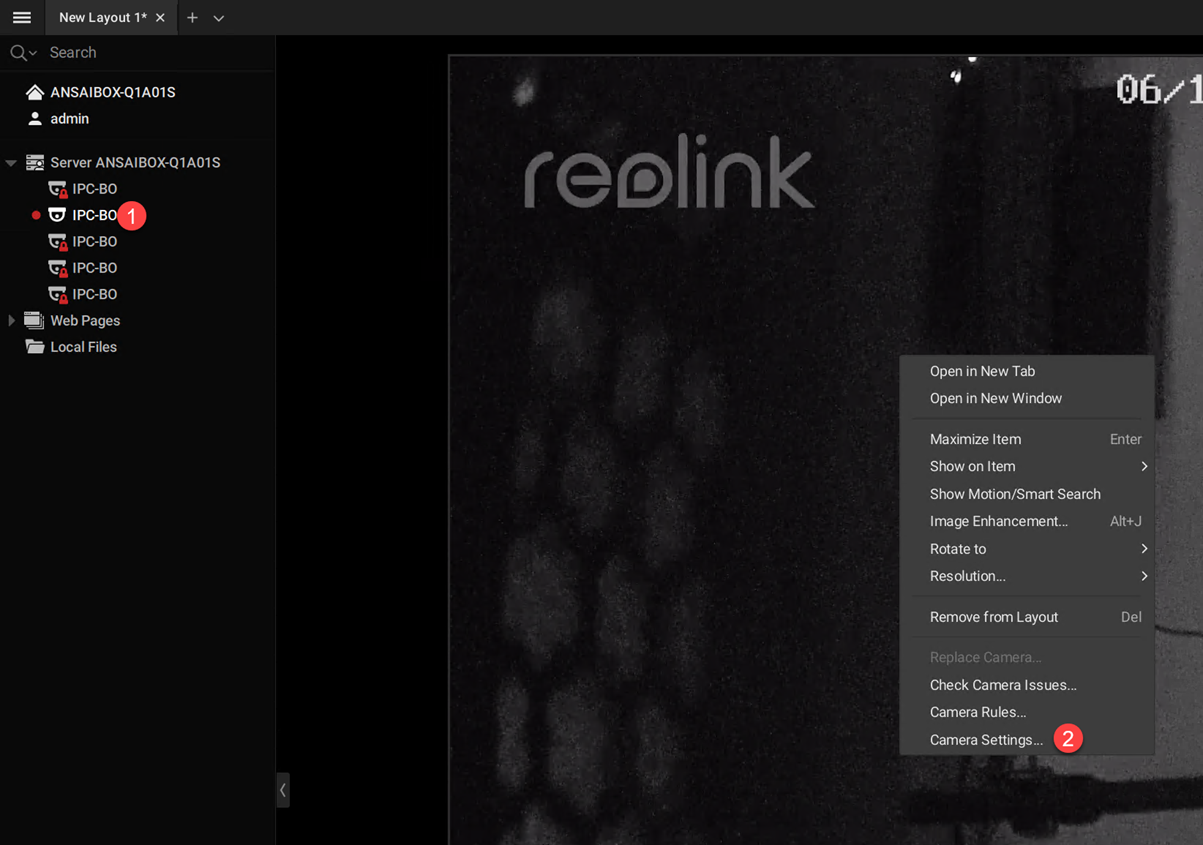The image size is (1203, 845).
Task: Click the Web Pages icon
Action: tap(34, 321)
